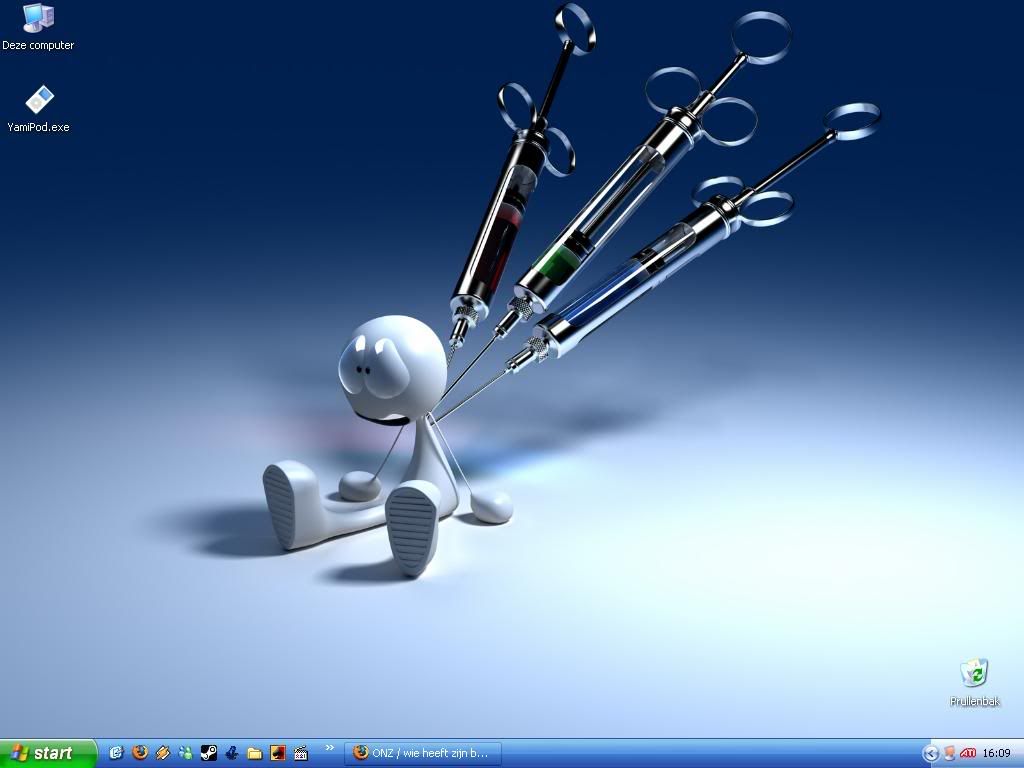The image size is (1024, 768).
Task: Switch to the ONZ Firefox taskbar window
Action: 423,753
